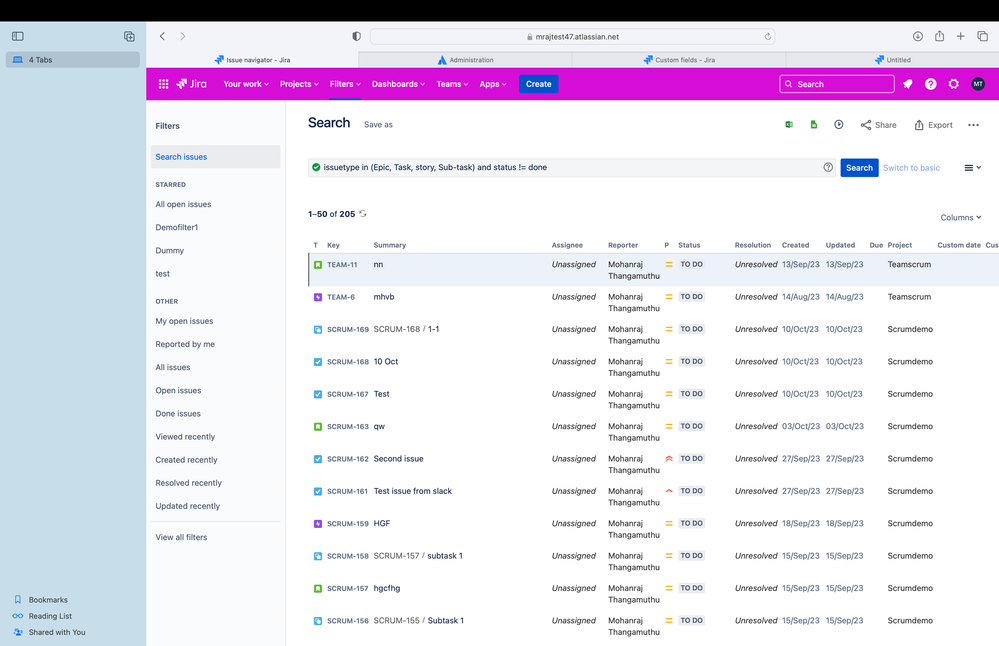Screen dimensions: 999x646
Task: Open the Dashboards menu
Action: [x=398, y=84]
